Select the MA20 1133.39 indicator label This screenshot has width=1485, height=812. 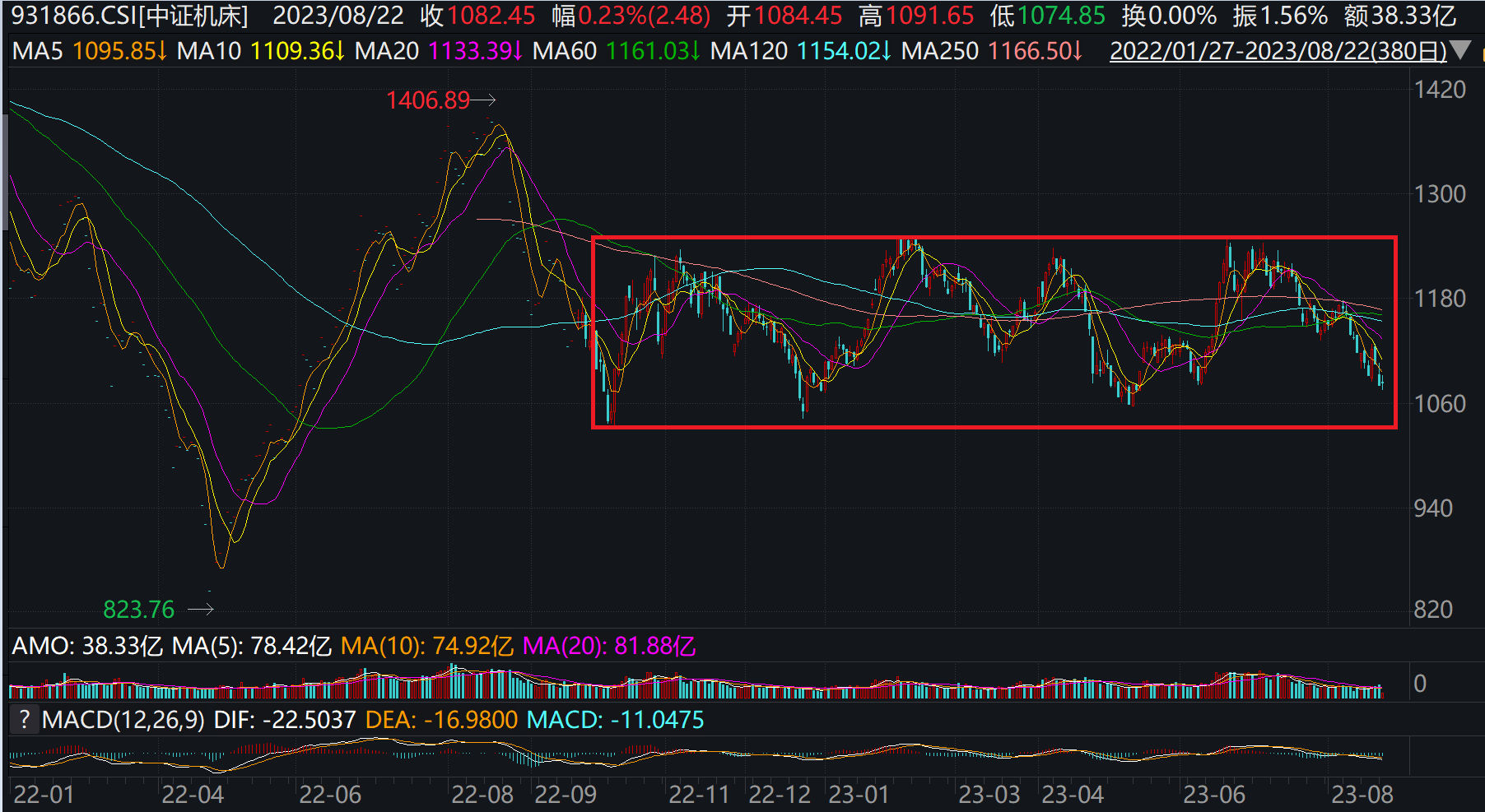[x=439, y=51]
